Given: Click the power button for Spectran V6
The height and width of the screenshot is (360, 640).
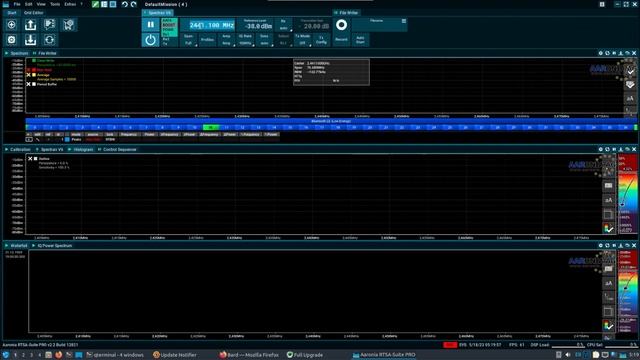Looking at the screenshot, I should coord(151,40).
